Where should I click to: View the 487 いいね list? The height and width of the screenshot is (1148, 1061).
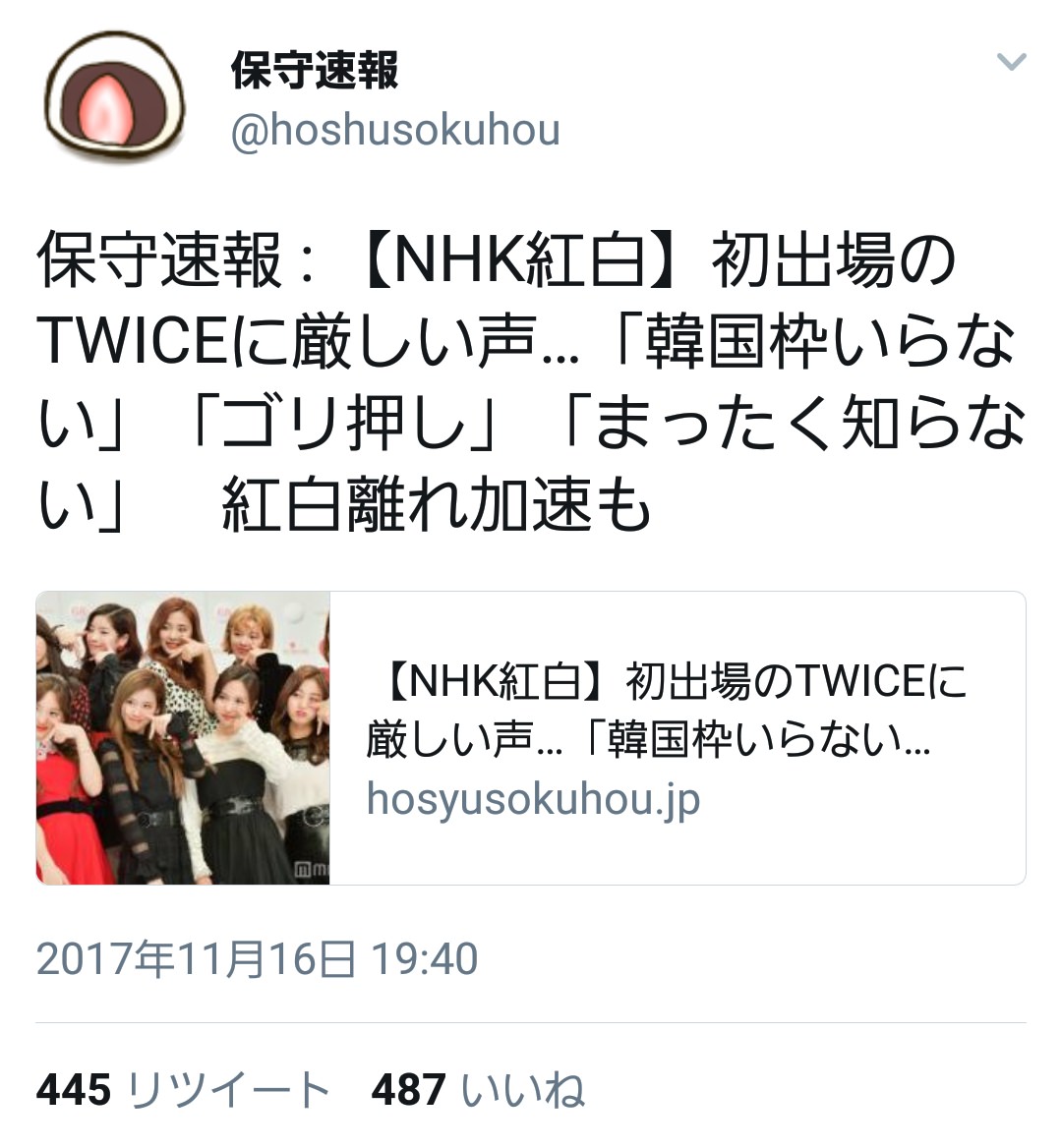pos(478,1090)
